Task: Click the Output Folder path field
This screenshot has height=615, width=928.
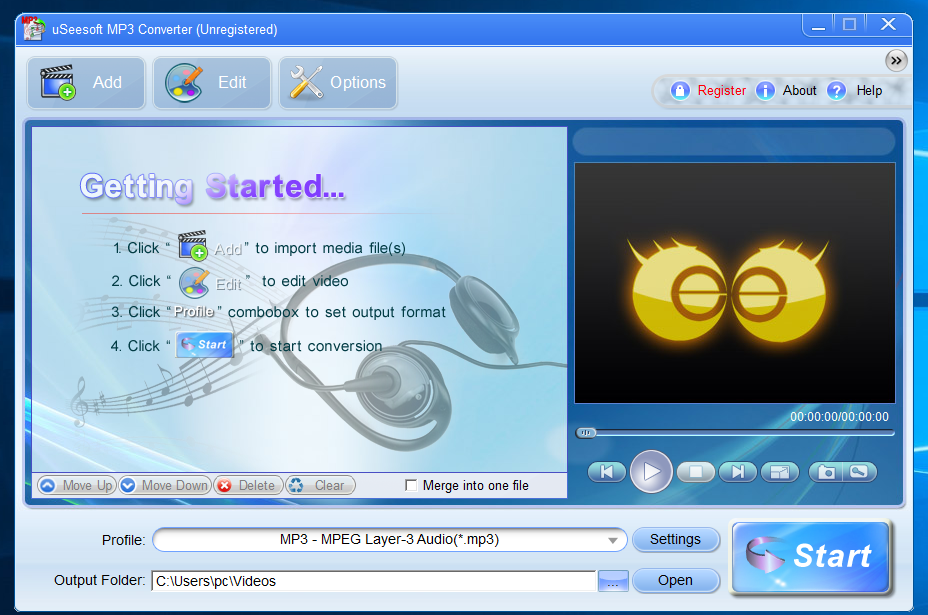Action: pos(373,581)
